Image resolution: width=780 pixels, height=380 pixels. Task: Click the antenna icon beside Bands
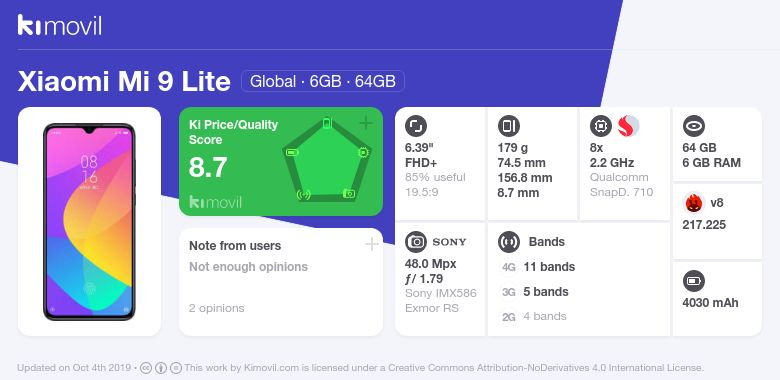[x=508, y=242]
